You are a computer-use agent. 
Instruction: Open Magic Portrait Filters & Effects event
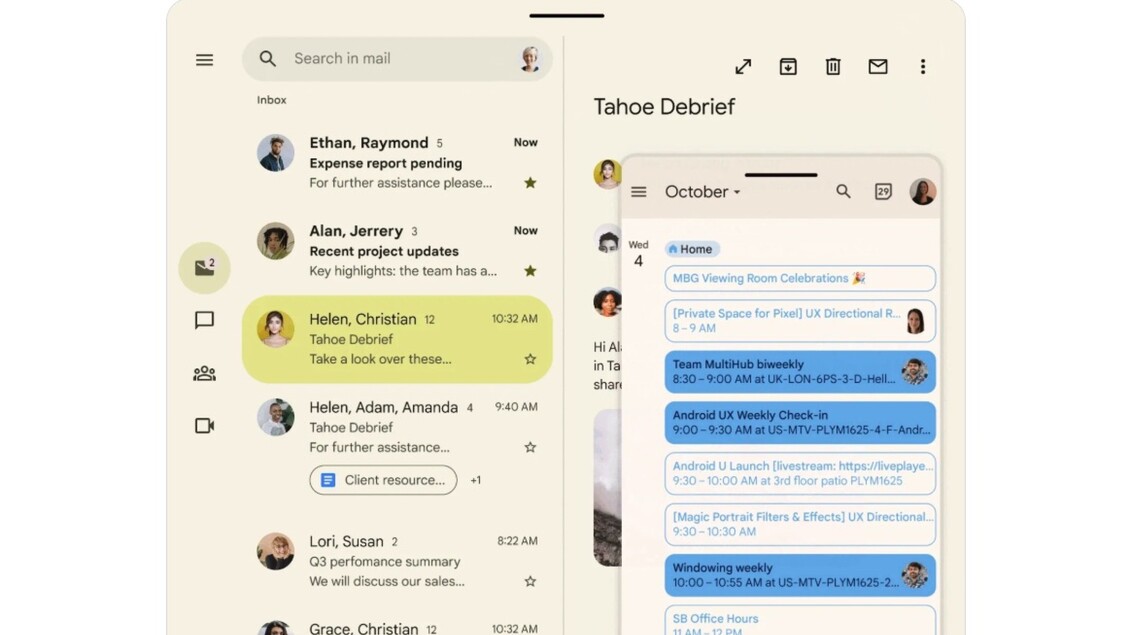800,524
